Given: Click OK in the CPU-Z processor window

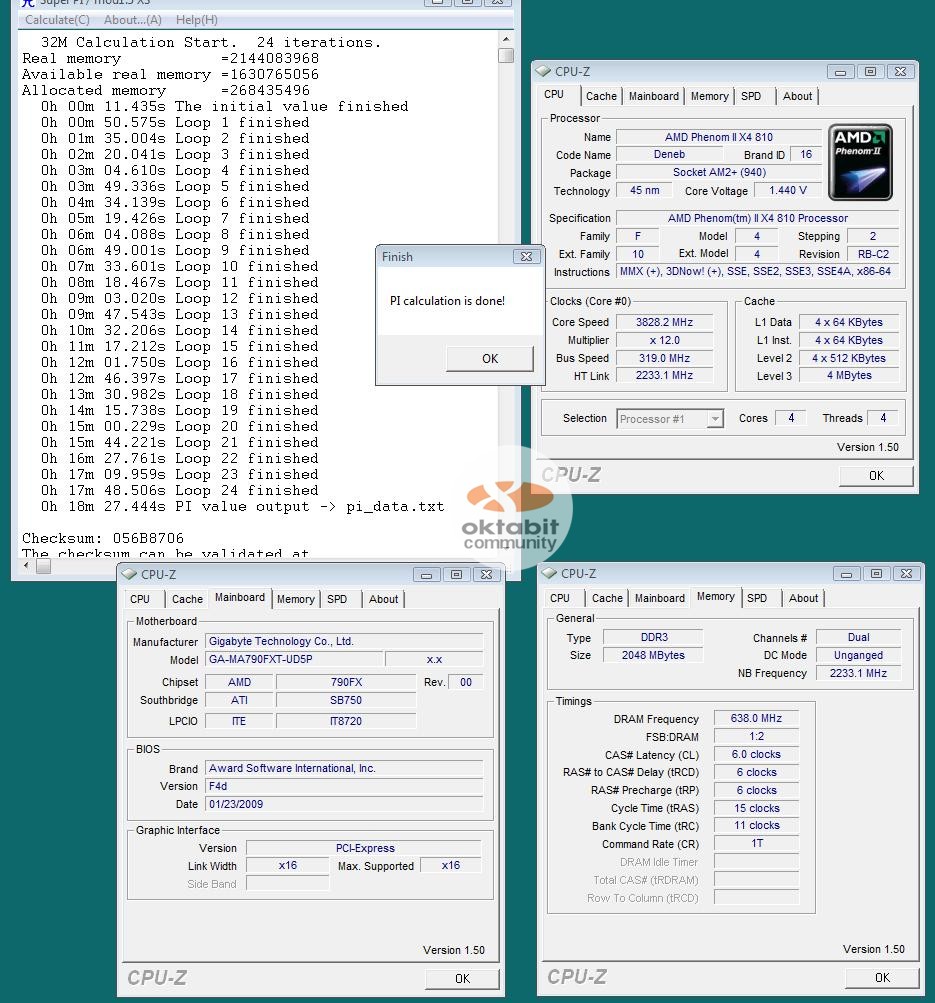Looking at the screenshot, I should point(876,476).
